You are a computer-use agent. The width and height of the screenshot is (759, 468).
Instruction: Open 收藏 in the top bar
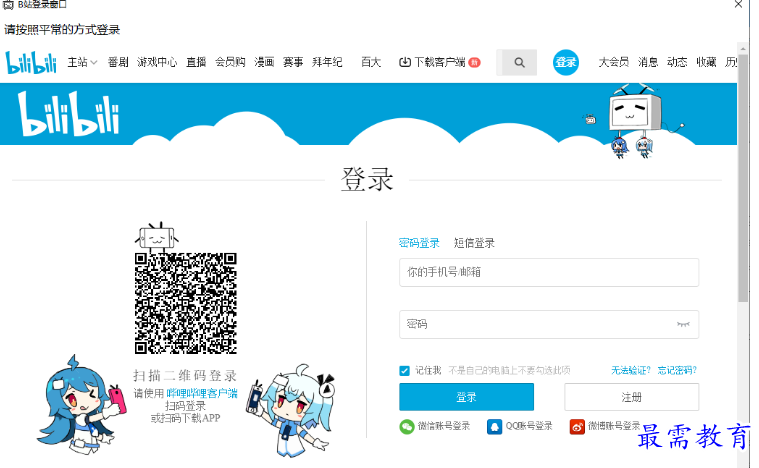[706, 62]
